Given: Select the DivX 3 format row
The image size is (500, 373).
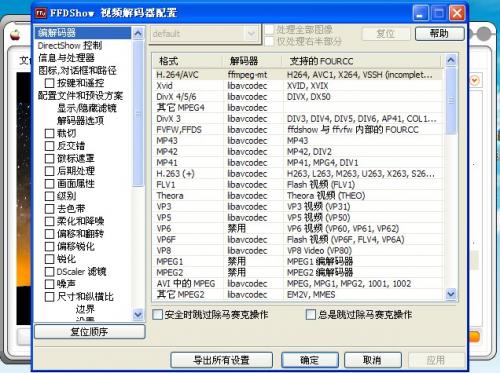Looking at the screenshot, I should [x=298, y=119].
